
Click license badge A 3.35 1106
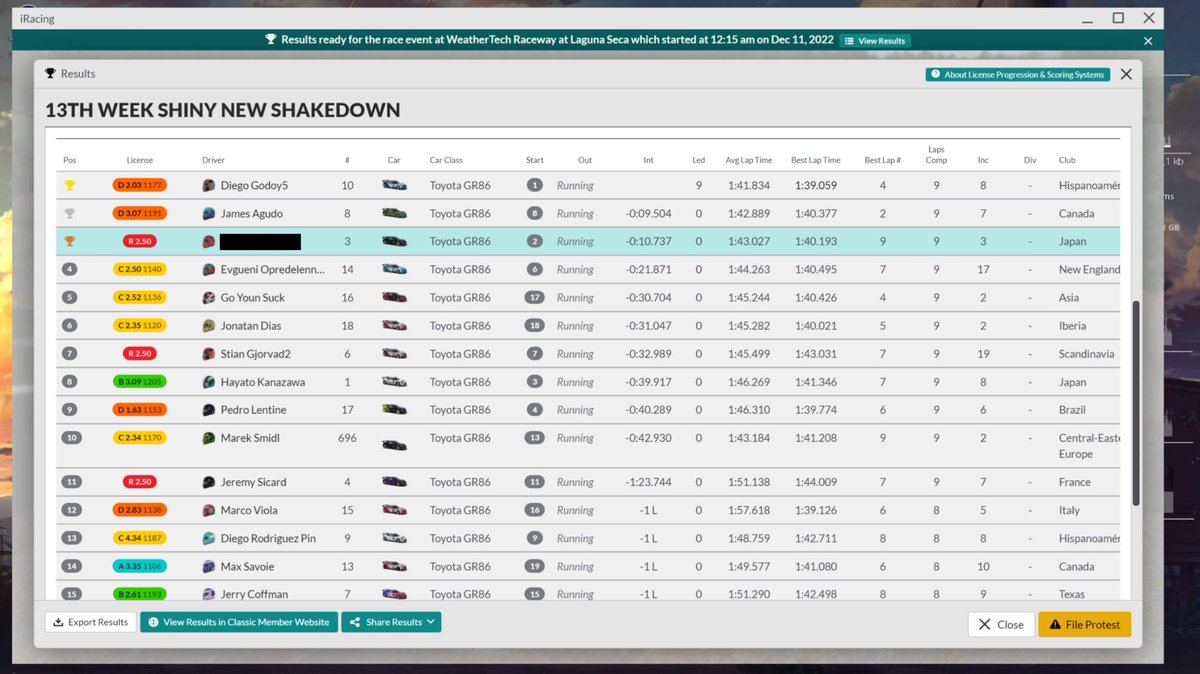point(140,566)
